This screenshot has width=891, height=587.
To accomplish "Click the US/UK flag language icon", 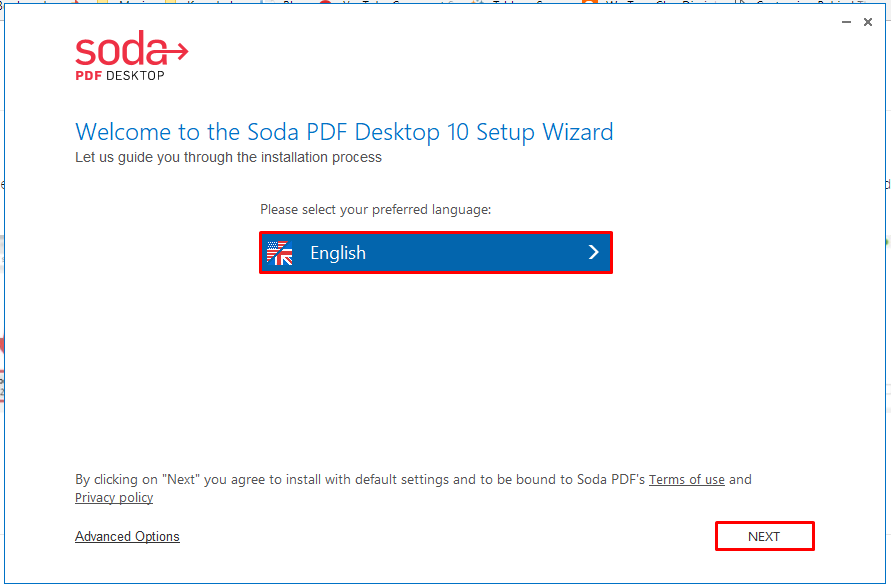I will 280,253.
